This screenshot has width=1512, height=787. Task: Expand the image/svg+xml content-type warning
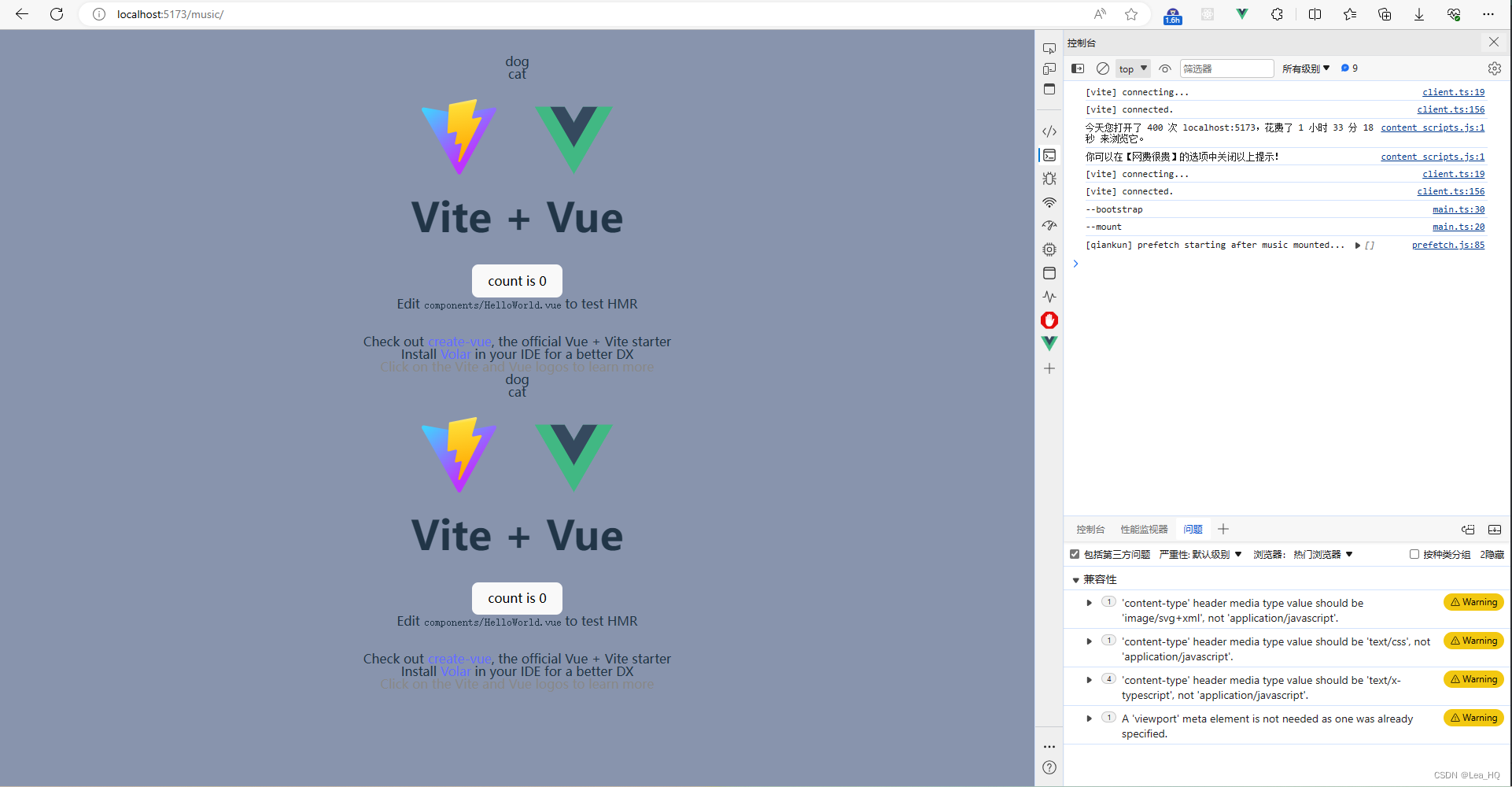point(1090,603)
